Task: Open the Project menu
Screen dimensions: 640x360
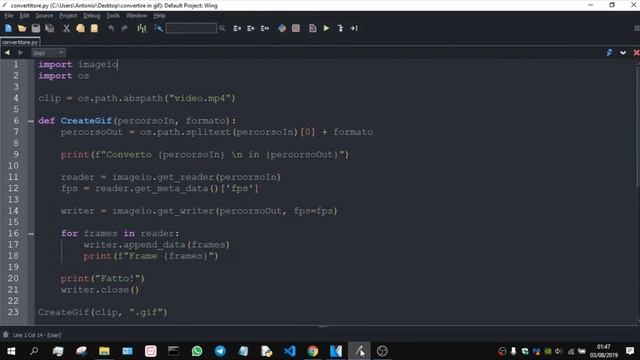Action: click(x=68, y=16)
